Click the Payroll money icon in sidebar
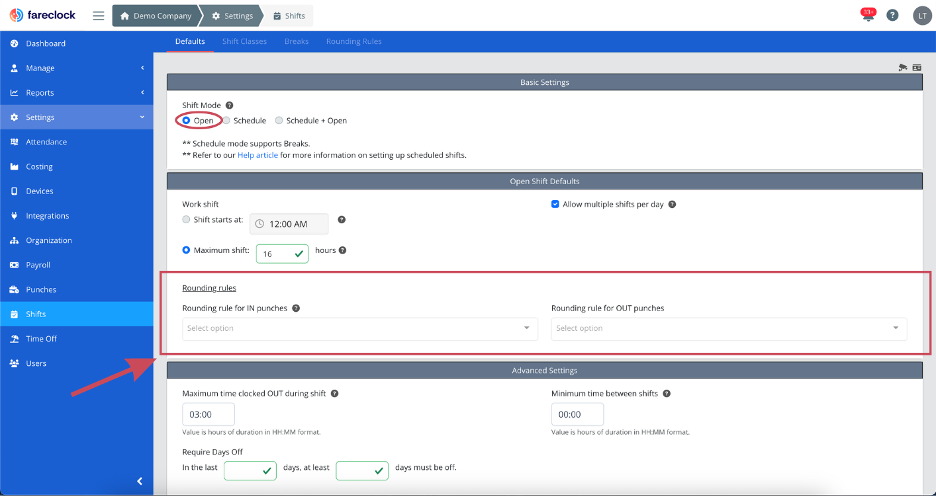 (14, 265)
